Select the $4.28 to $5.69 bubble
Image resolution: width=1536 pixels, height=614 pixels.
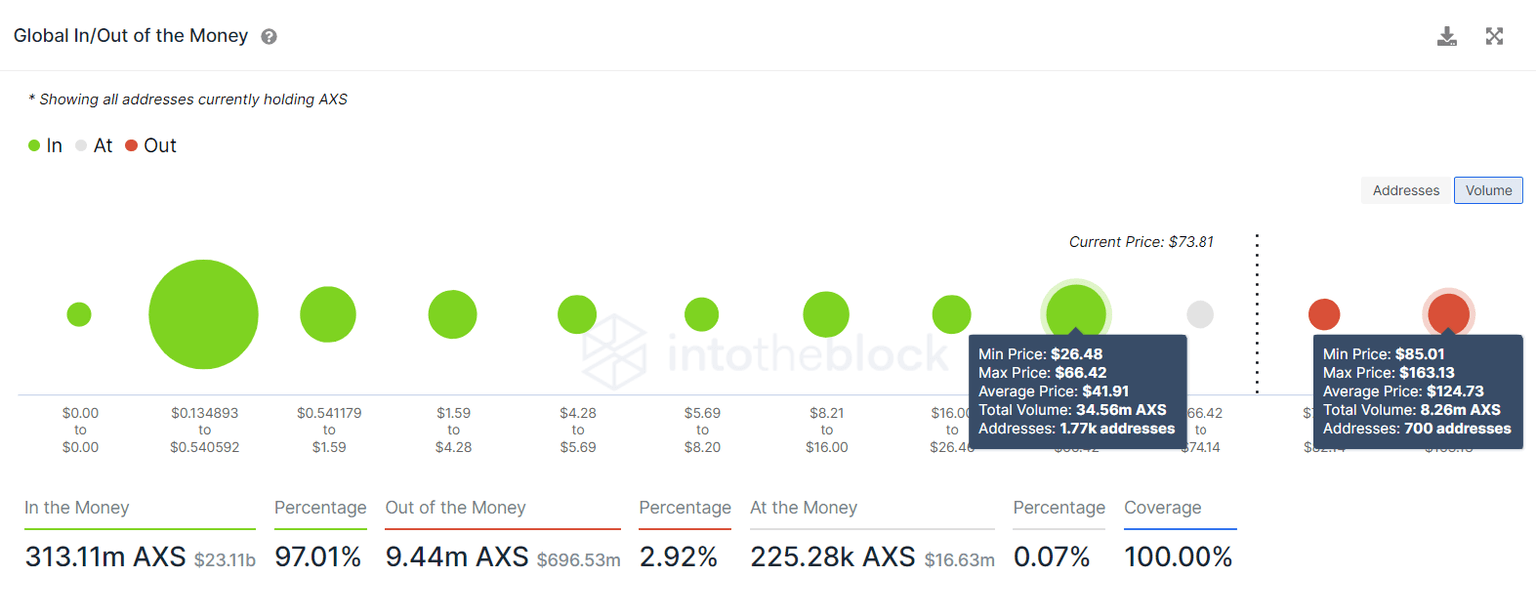(x=577, y=315)
